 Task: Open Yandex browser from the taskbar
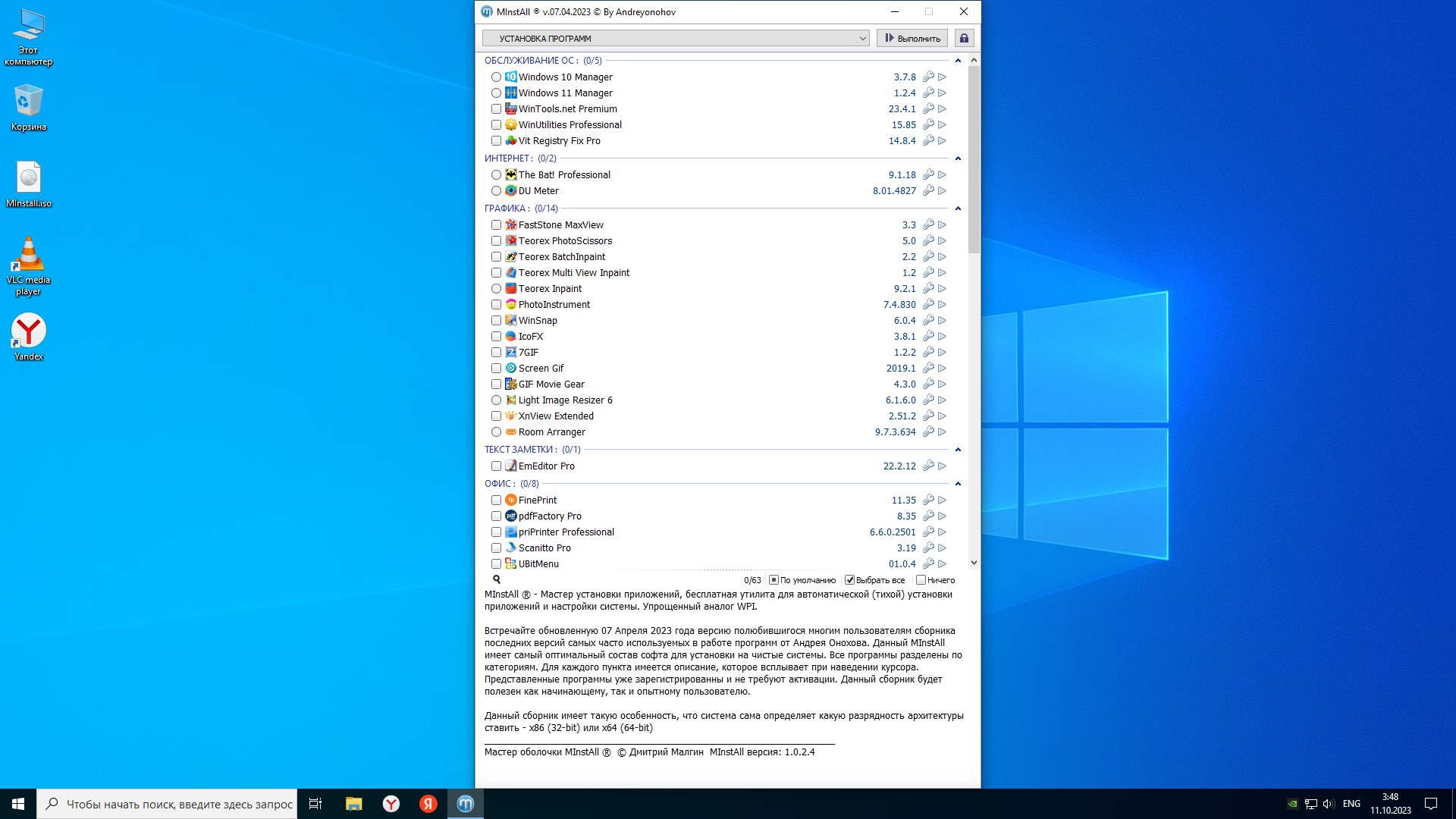391,804
